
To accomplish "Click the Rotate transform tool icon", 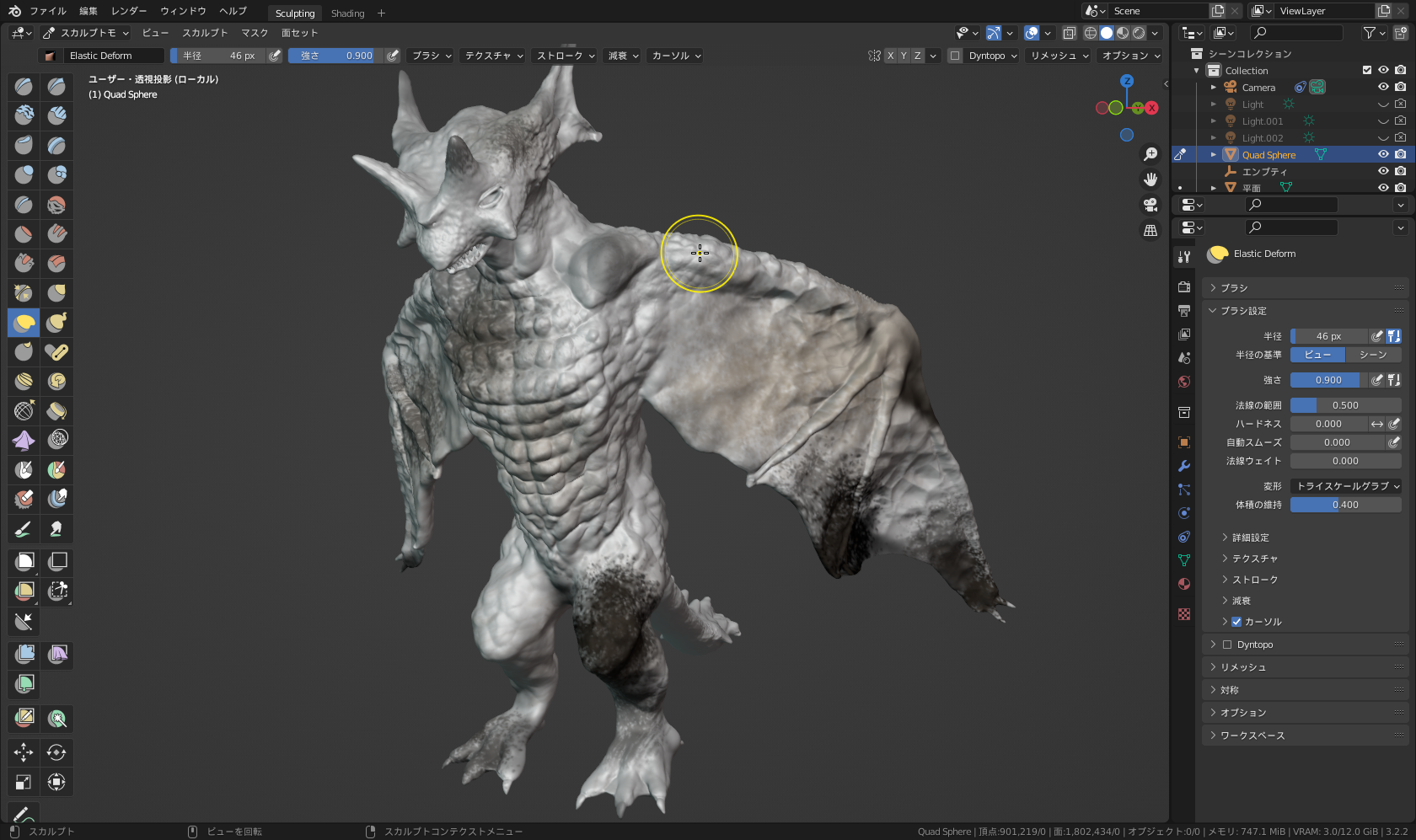I will pos(56,752).
